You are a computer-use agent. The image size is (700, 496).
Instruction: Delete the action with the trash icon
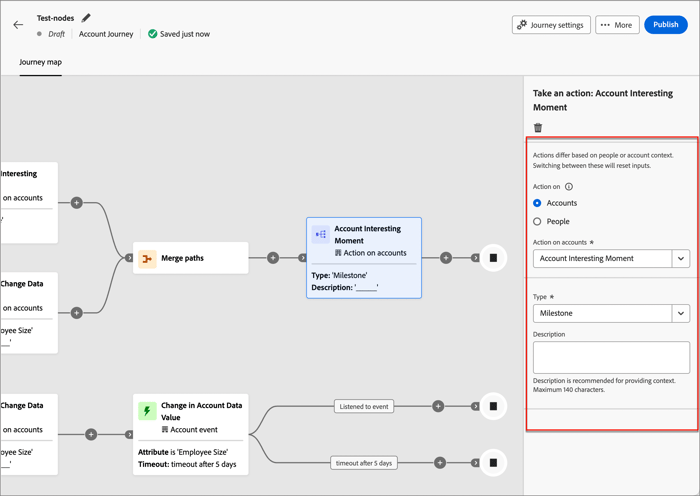click(538, 128)
